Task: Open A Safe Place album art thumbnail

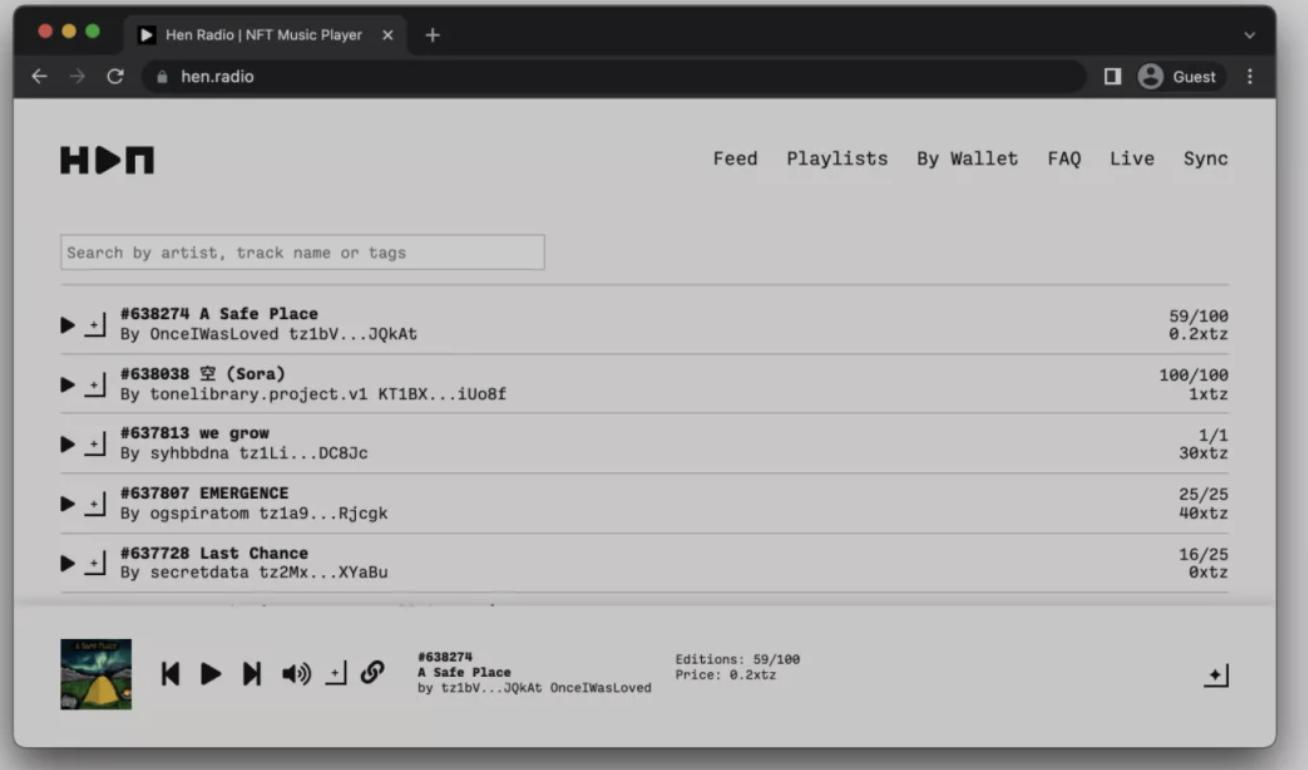Action: pos(96,674)
